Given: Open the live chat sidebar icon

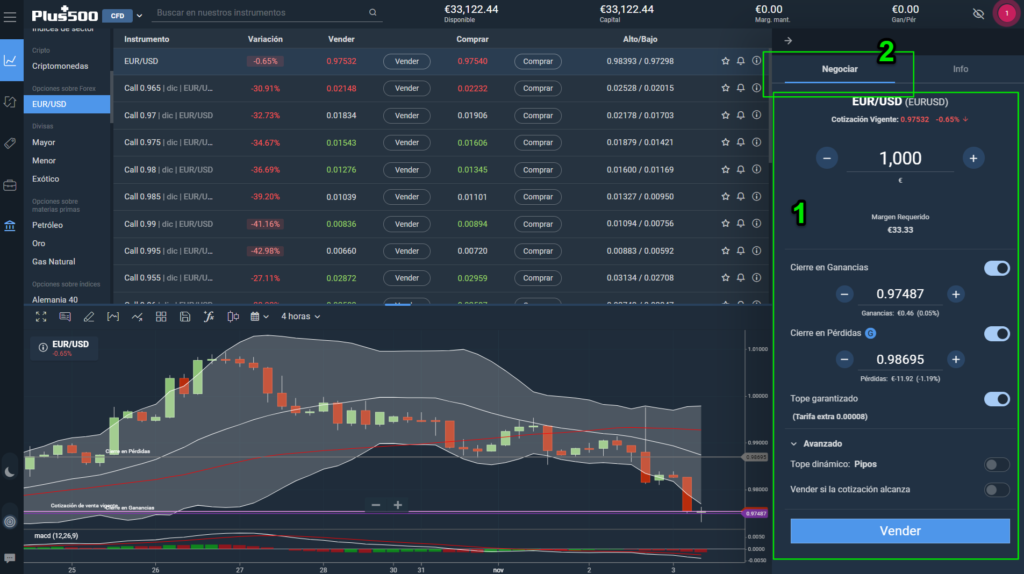Looking at the screenshot, I should tap(10, 558).
